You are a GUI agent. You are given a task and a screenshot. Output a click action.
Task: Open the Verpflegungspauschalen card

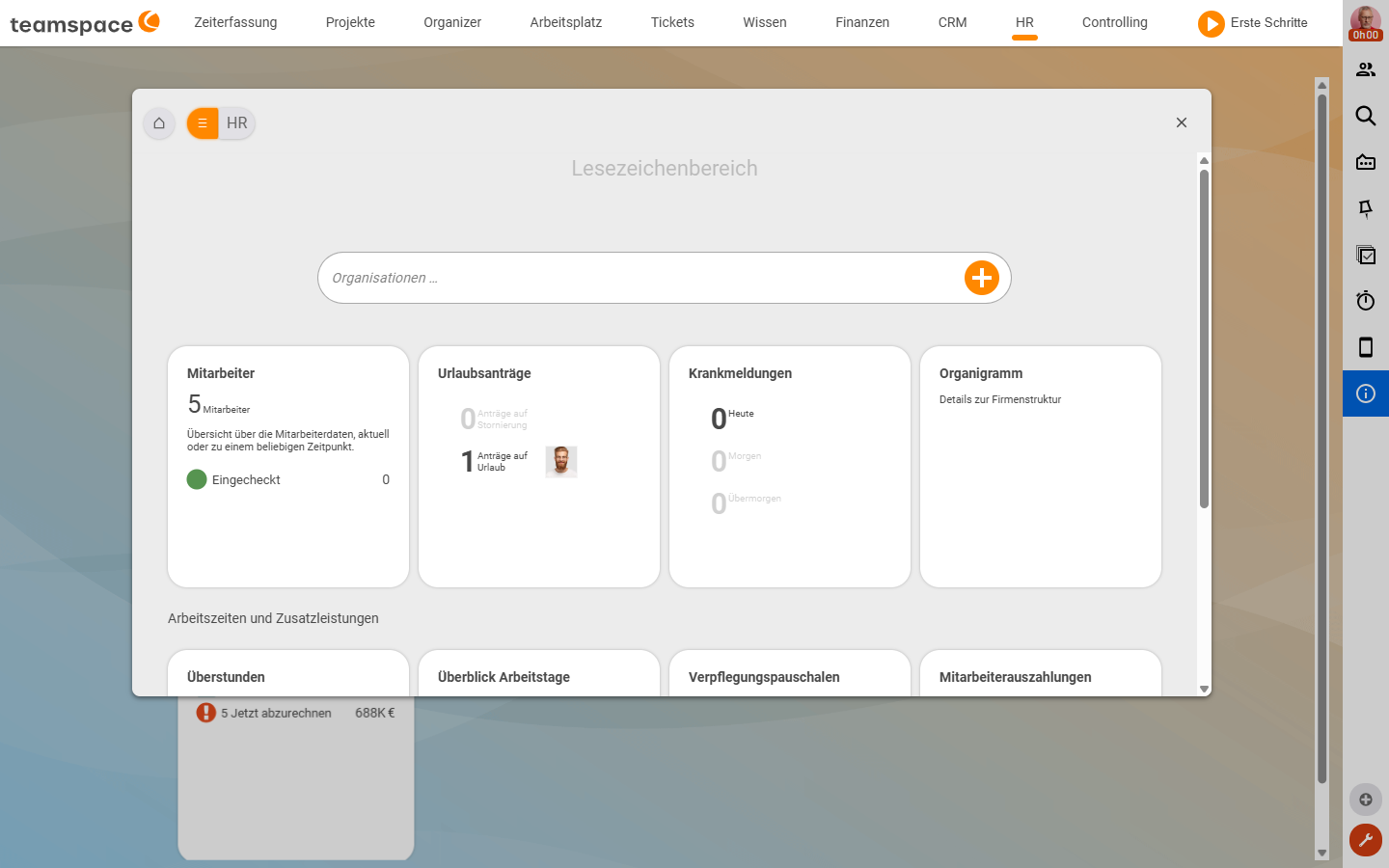point(790,673)
